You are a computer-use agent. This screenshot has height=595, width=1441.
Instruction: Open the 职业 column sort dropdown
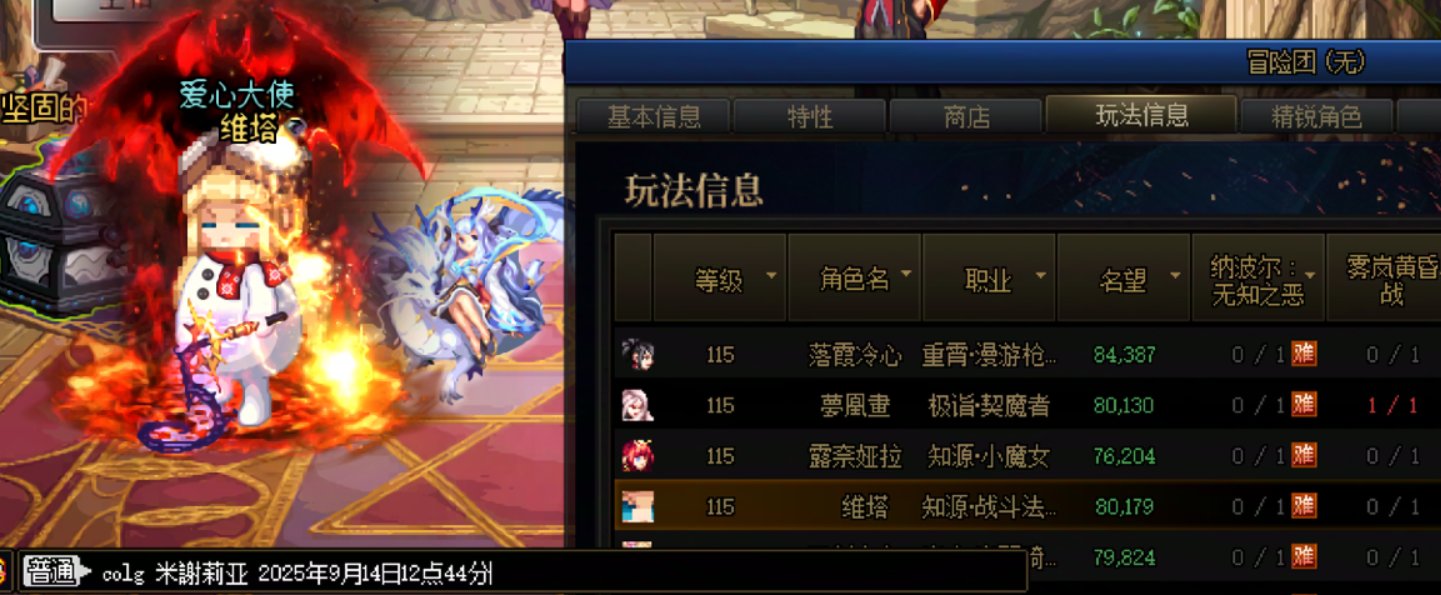[x=1041, y=275]
